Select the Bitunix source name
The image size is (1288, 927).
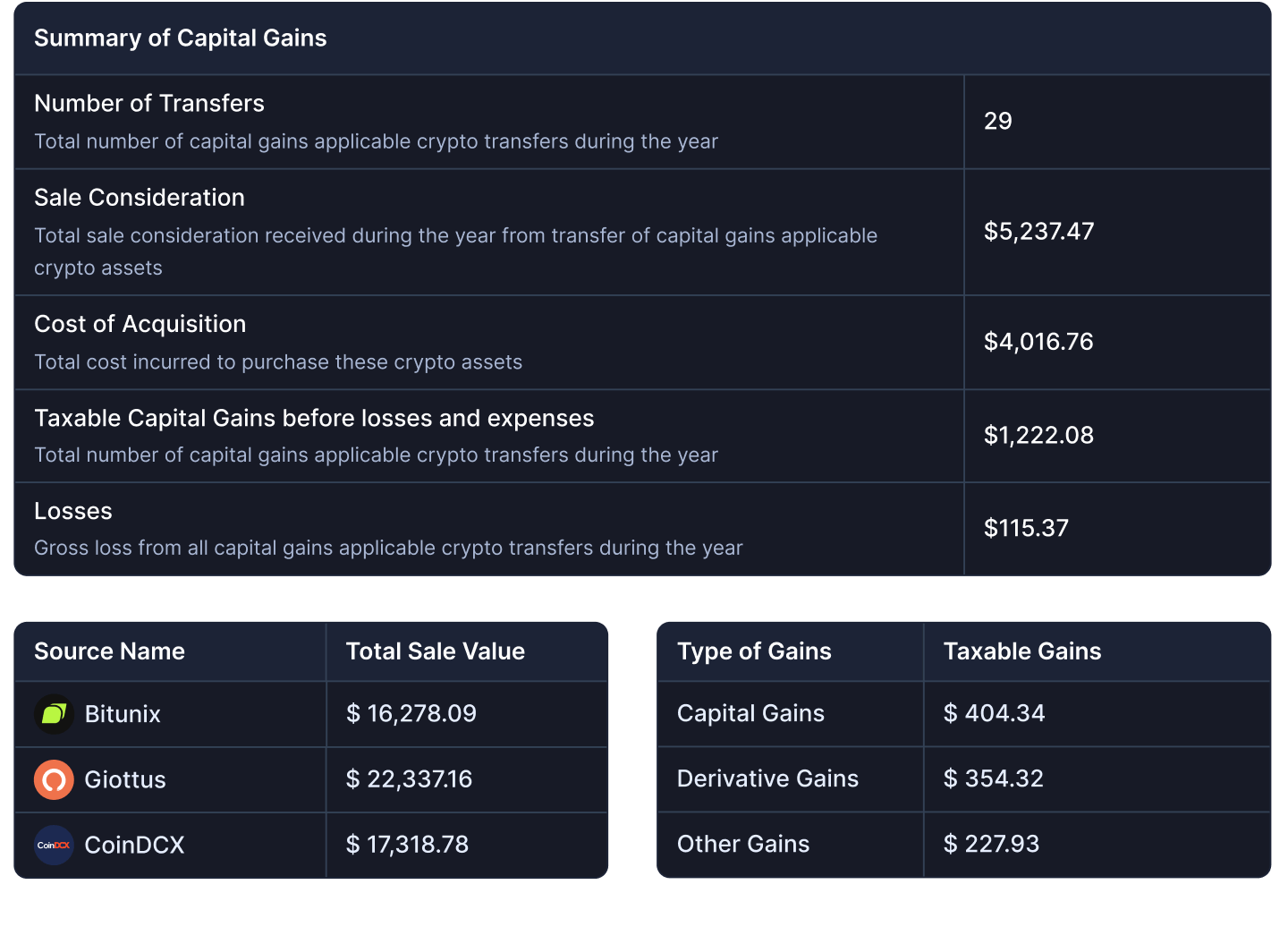pyautogui.click(x=123, y=714)
